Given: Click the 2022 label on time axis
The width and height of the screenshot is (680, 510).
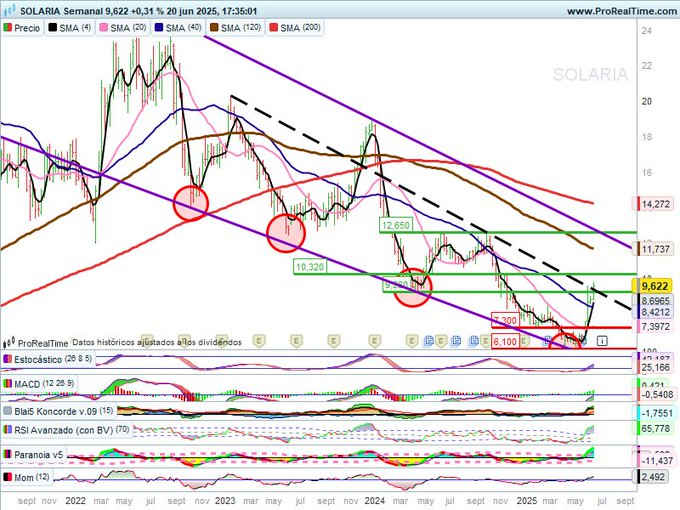Looking at the screenshot, I should coord(75,501).
